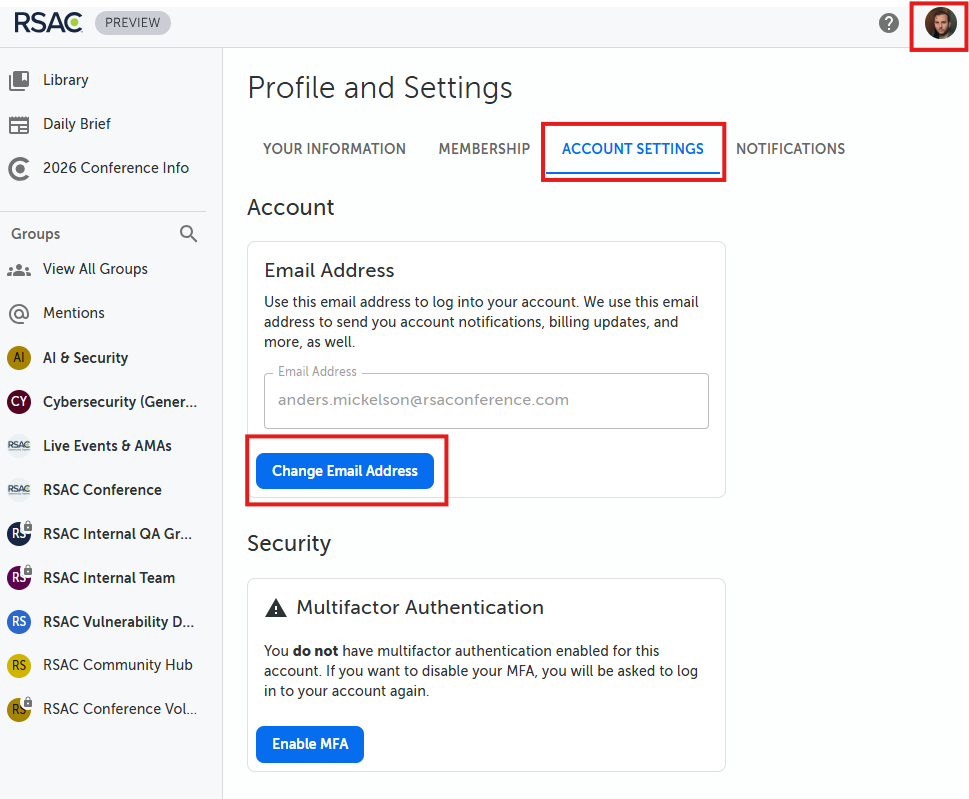The width and height of the screenshot is (969, 799).
Task: Click the AI & Security group avatar
Action: coord(19,358)
